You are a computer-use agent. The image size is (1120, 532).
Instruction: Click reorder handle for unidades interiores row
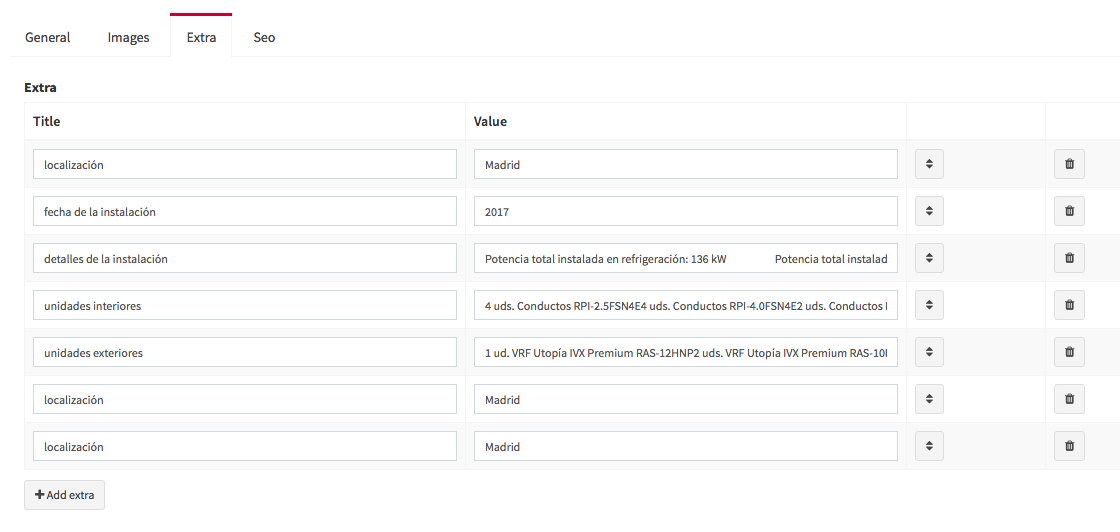tap(929, 305)
